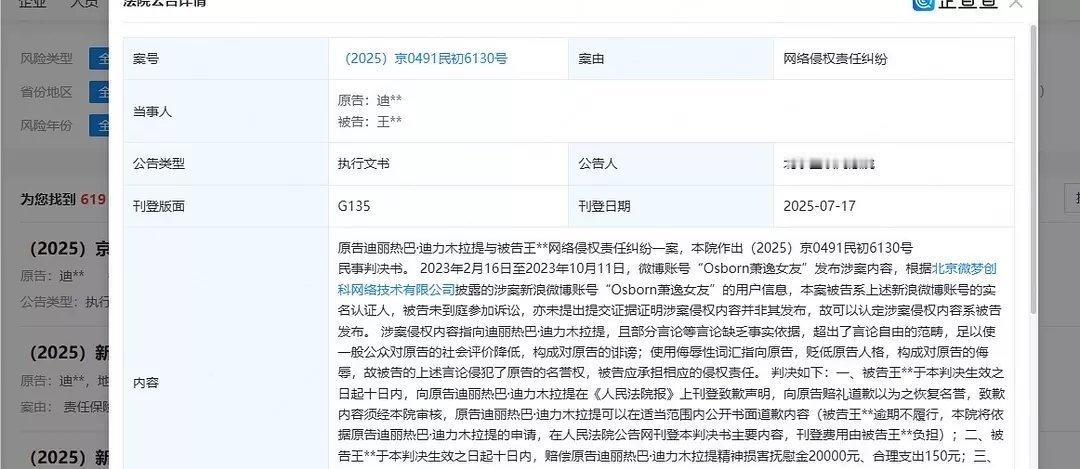Select 网络侵权责任纠纷 cell text
Image resolution: width=1080 pixels, height=469 pixels.
(835, 59)
